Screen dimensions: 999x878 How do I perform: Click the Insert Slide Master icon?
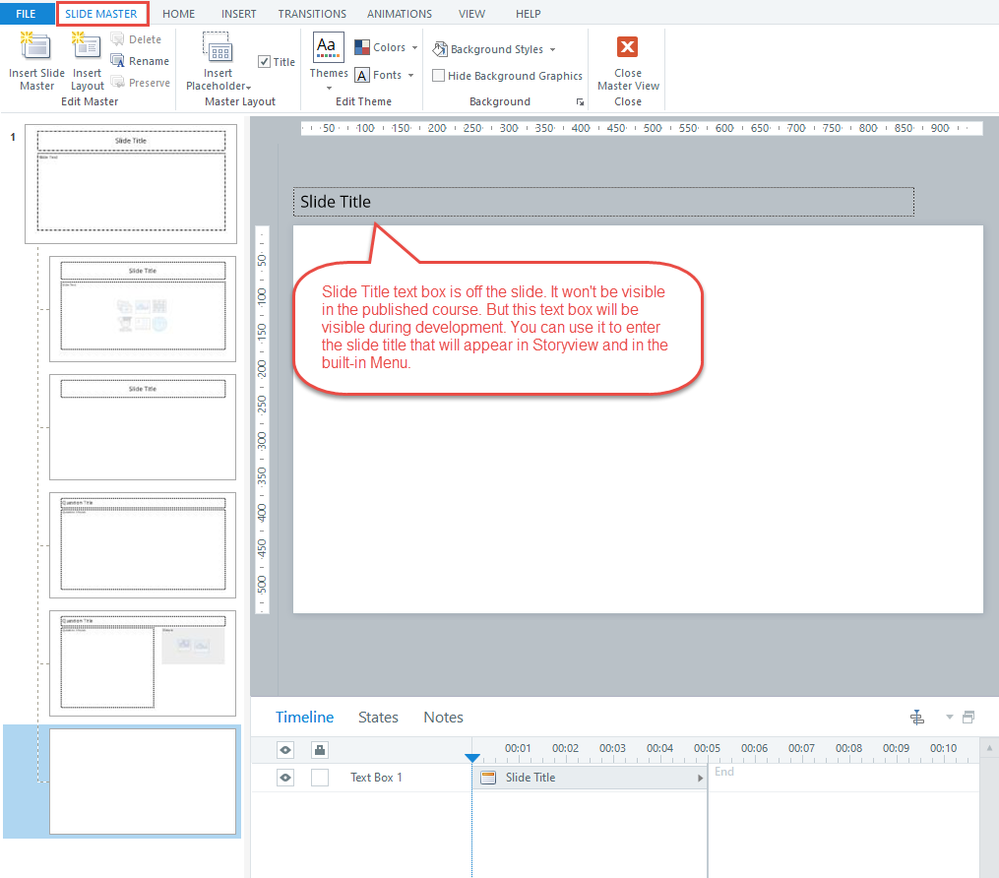coord(37,47)
